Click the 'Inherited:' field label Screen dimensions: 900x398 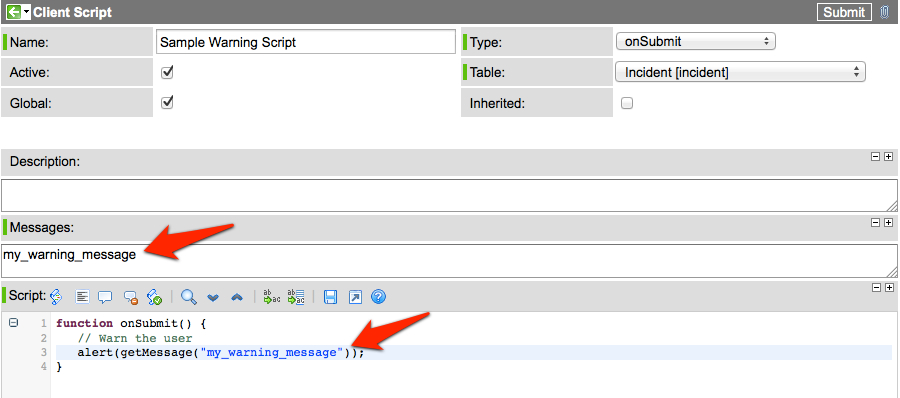click(x=497, y=103)
